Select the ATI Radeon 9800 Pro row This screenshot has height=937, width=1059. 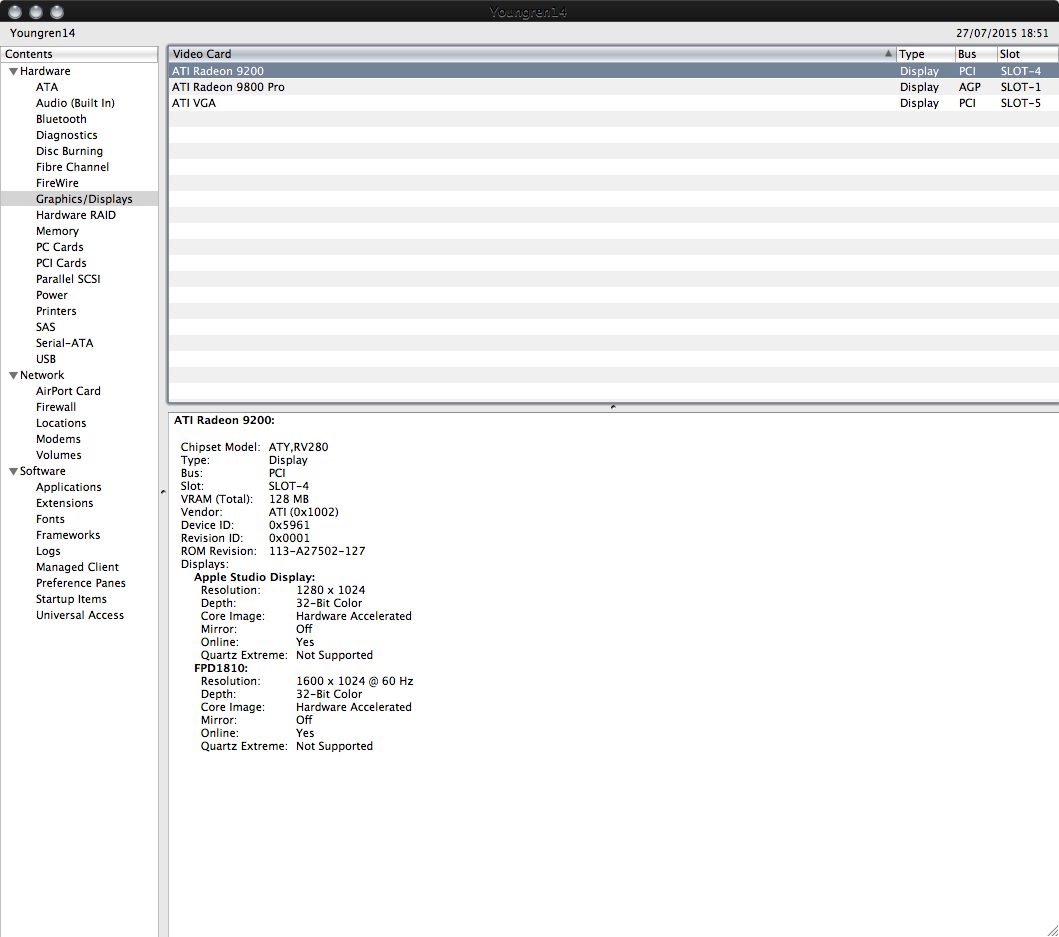(x=613, y=87)
